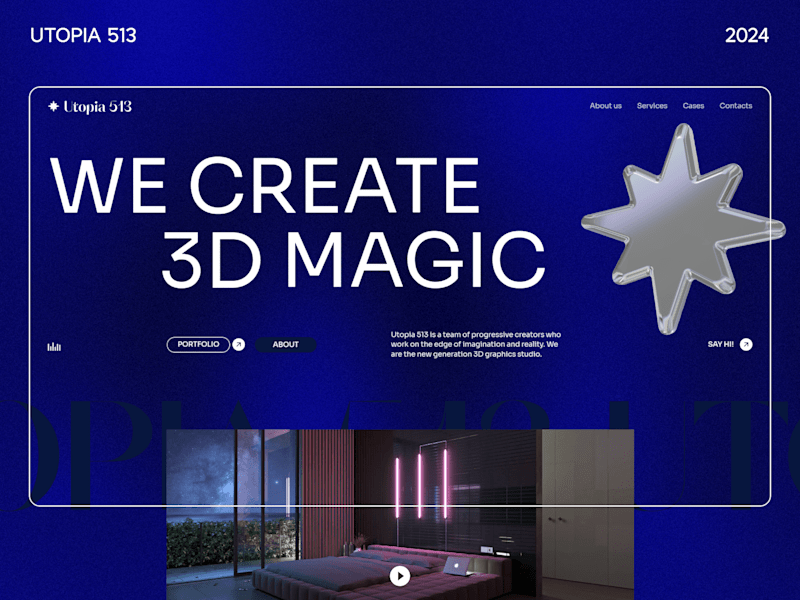This screenshot has width=800, height=600.
Task: Click the UTOPIA 513 title text
Action: [x=83, y=35]
